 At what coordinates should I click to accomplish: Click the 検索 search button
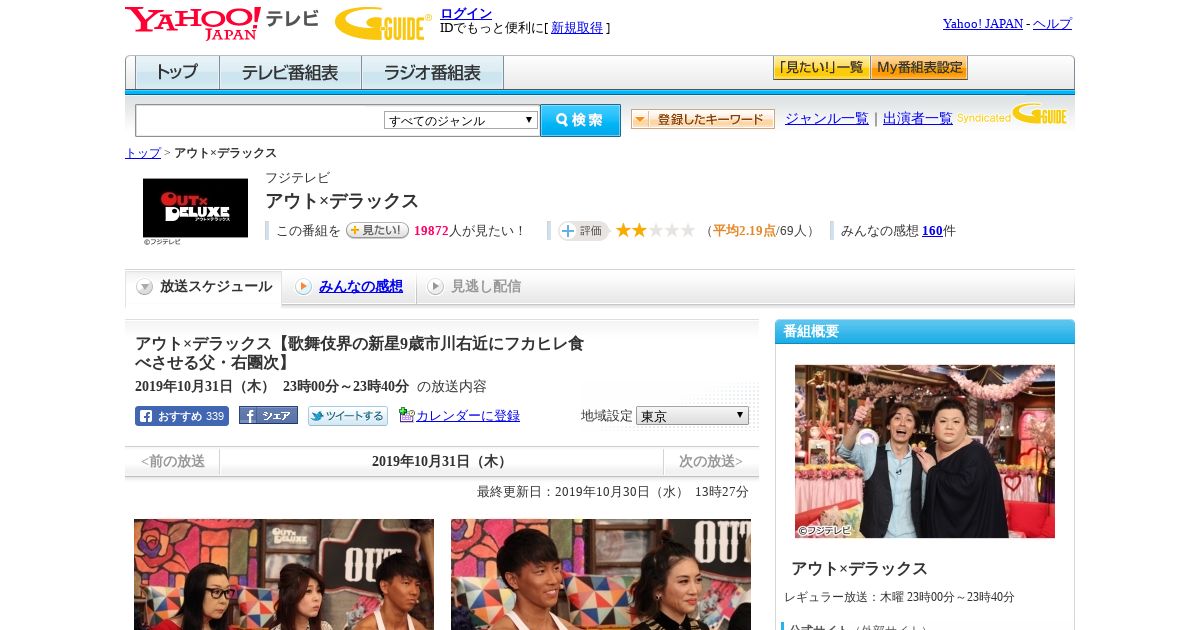[580, 120]
